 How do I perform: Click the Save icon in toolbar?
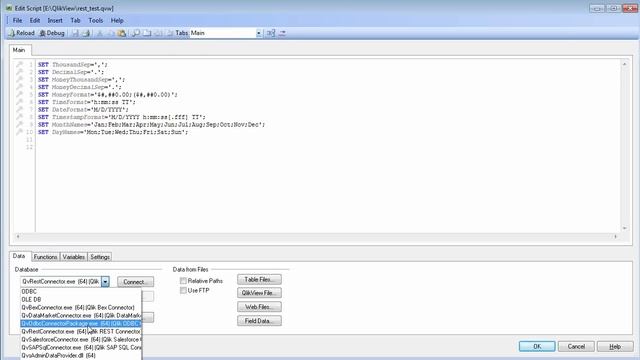tap(75, 33)
